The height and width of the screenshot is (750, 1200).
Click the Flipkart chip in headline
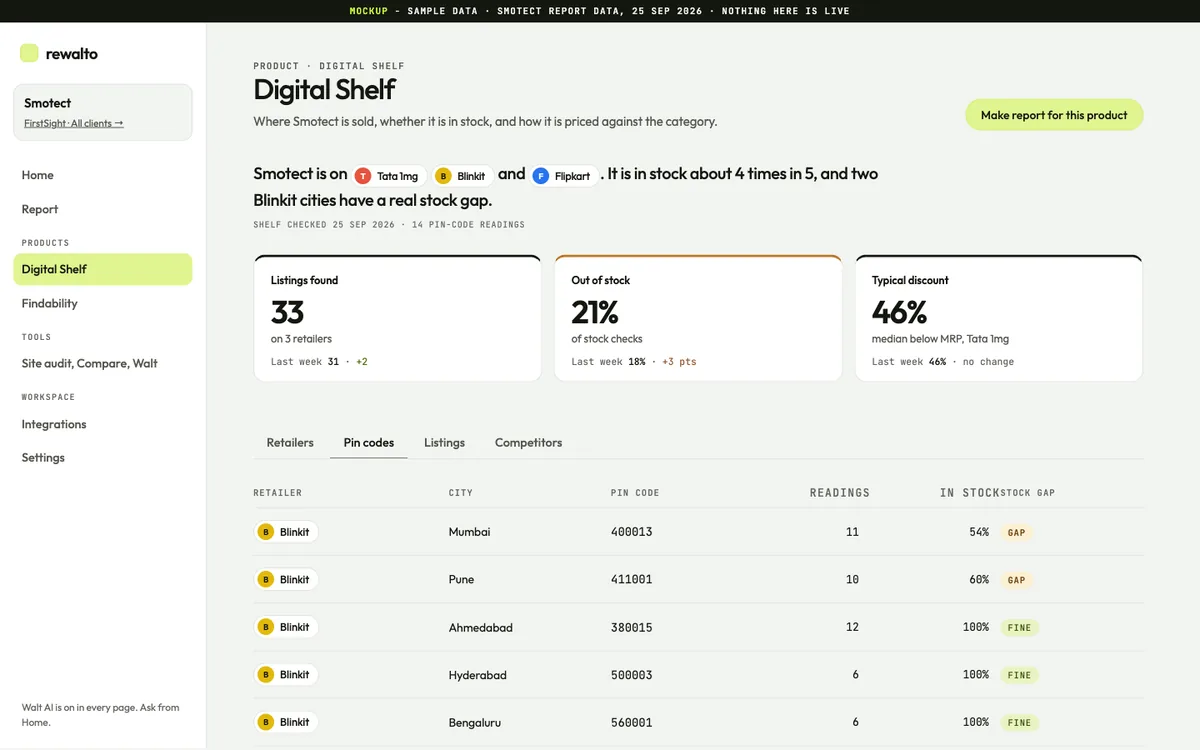pyautogui.click(x=565, y=176)
